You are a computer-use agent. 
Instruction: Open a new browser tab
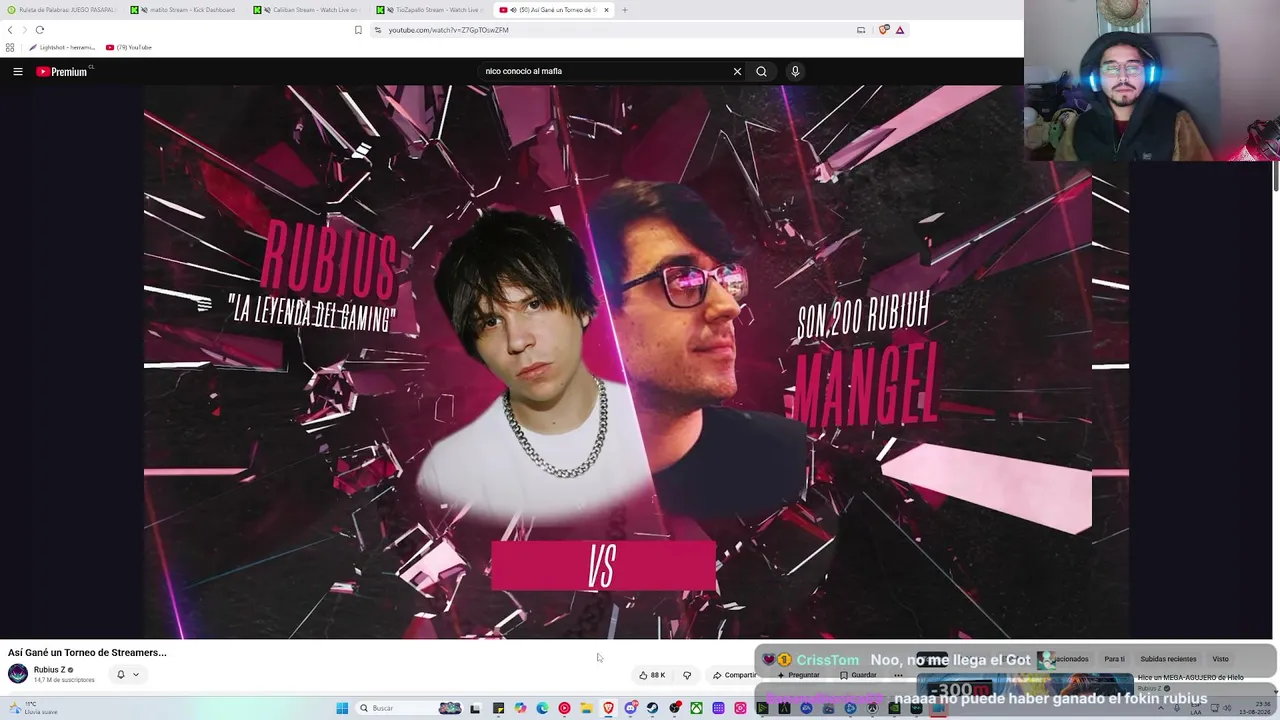point(625,10)
